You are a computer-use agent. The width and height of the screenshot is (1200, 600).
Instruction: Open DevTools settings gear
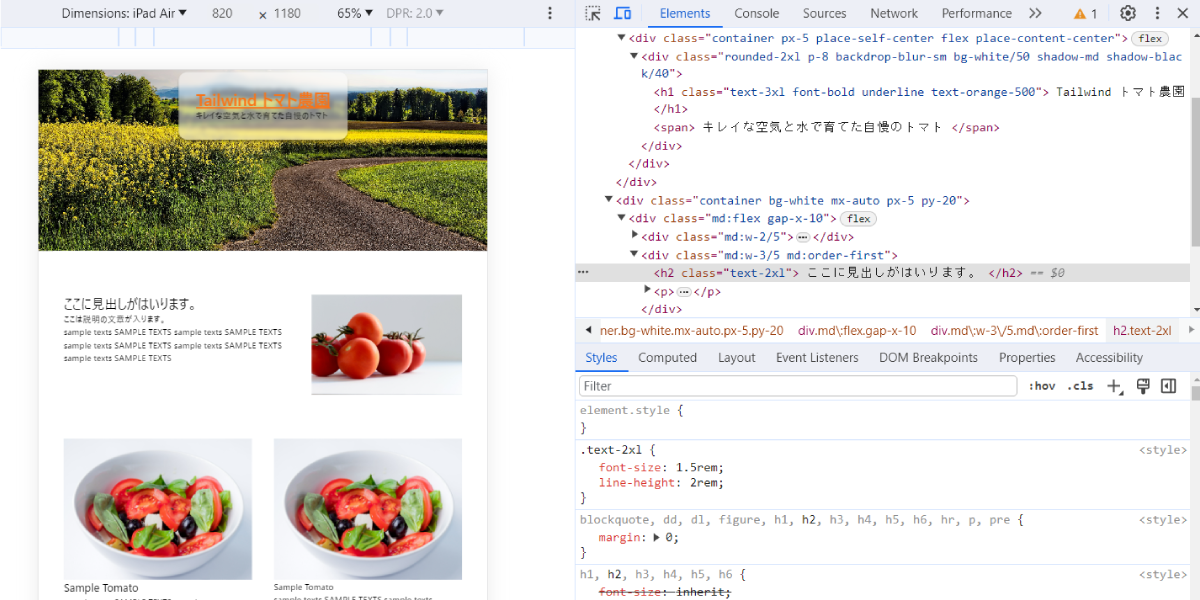pos(1128,13)
